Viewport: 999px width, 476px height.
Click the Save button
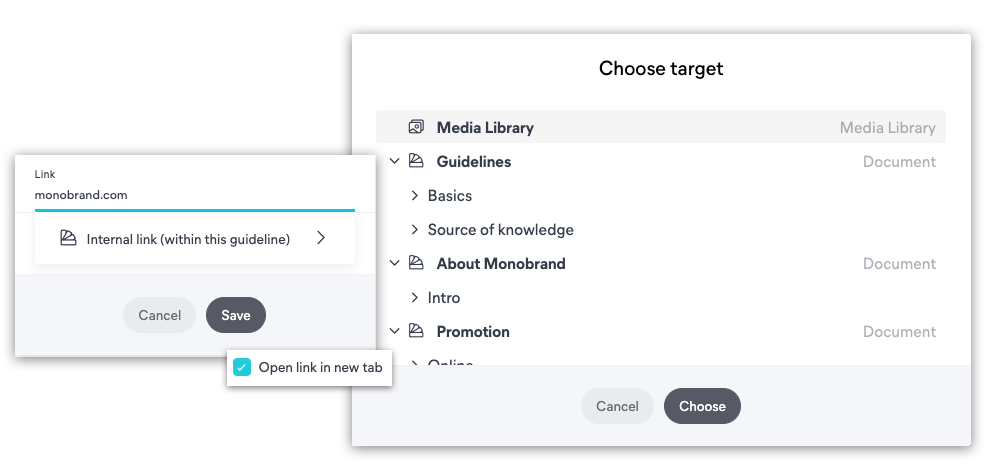click(x=236, y=315)
